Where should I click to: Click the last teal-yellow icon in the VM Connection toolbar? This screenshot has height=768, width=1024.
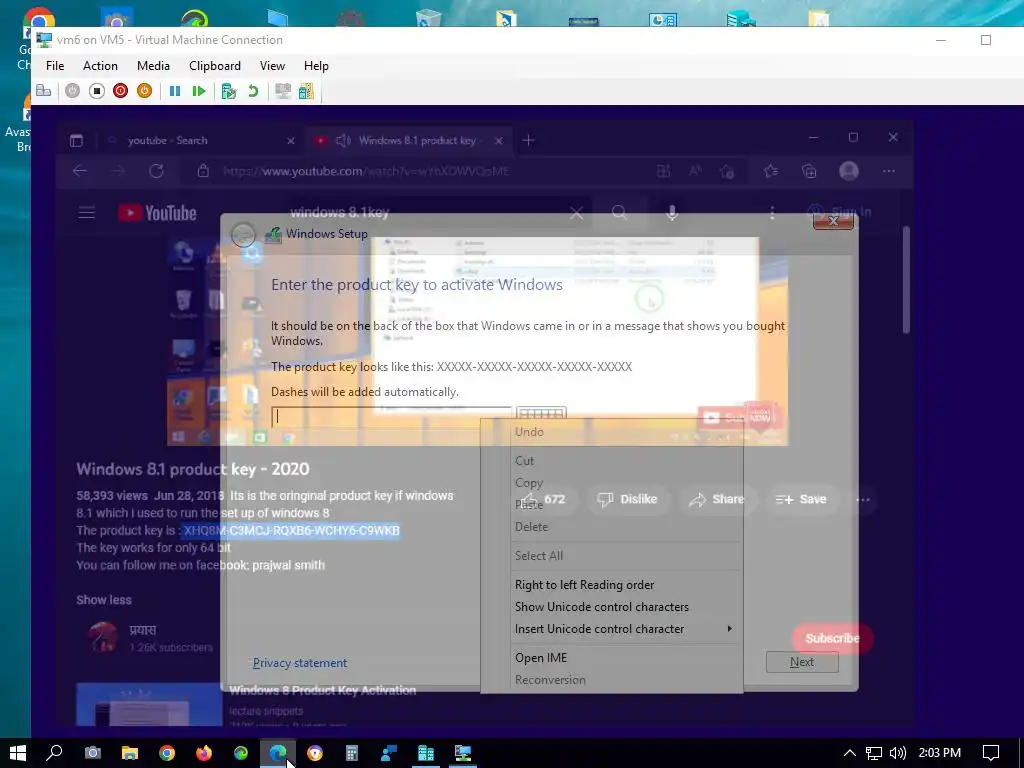click(x=306, y=91)
